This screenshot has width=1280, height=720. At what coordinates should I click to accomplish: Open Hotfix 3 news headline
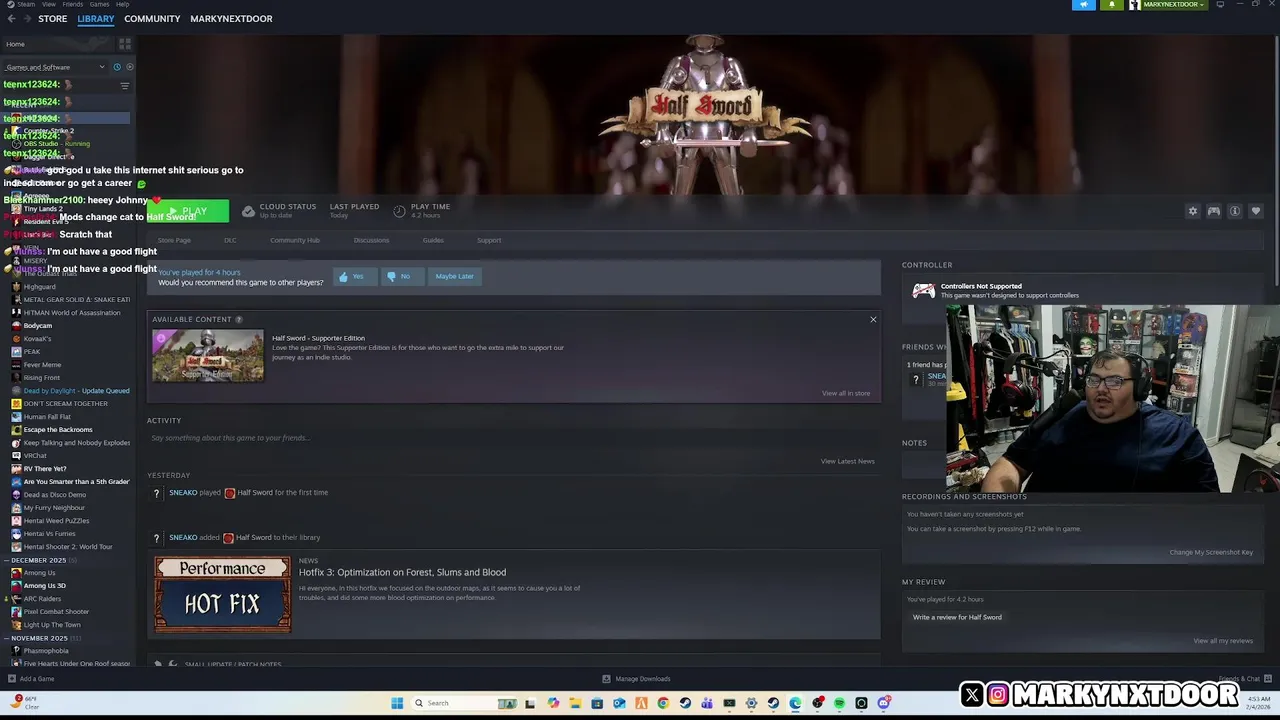[402, 573]
